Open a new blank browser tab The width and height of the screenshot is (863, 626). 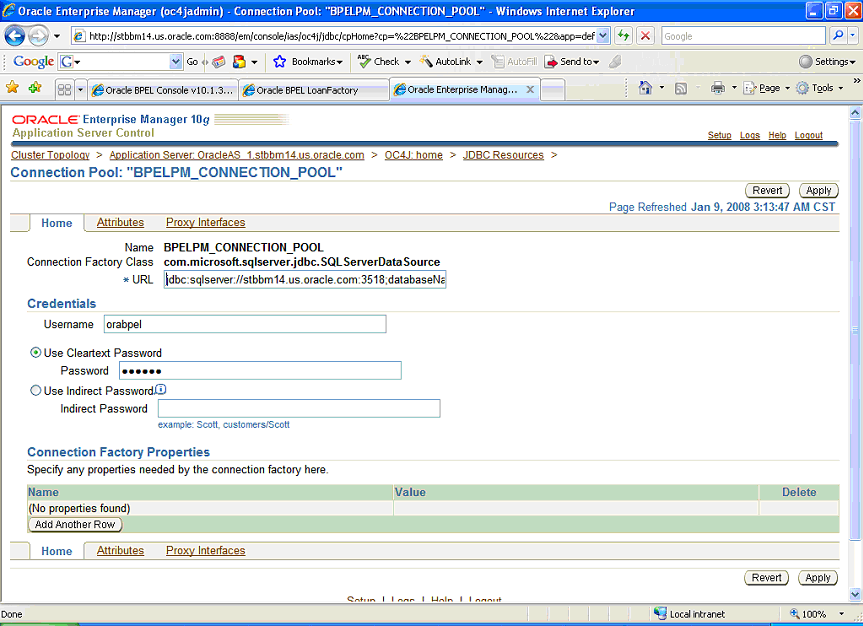[x=553, y=90]
